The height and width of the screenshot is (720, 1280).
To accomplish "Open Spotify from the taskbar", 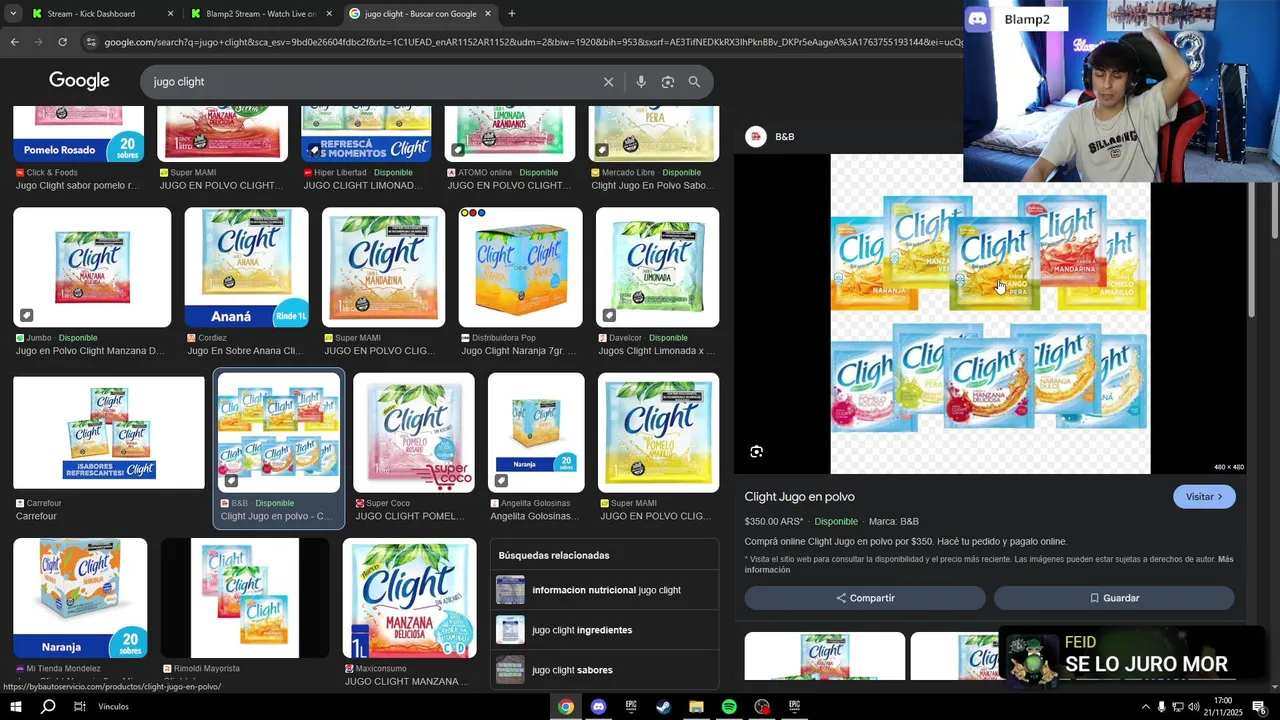I will 729,707.
